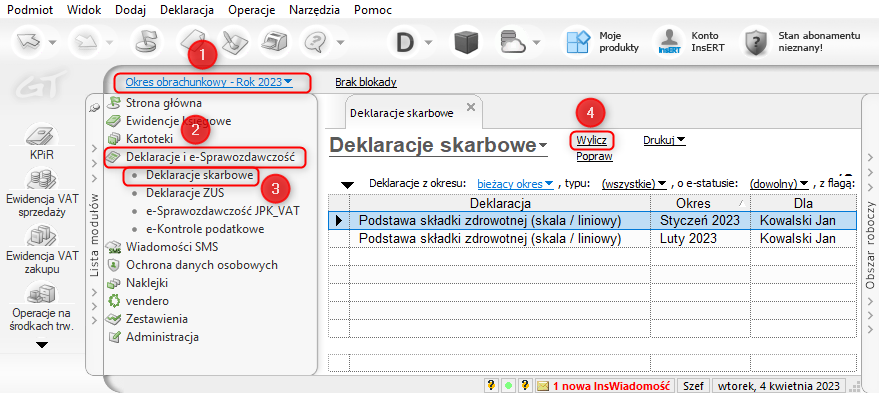The image size is (879, 393).
Task: Select Strona główna in module list
Action: click(164, 103)
